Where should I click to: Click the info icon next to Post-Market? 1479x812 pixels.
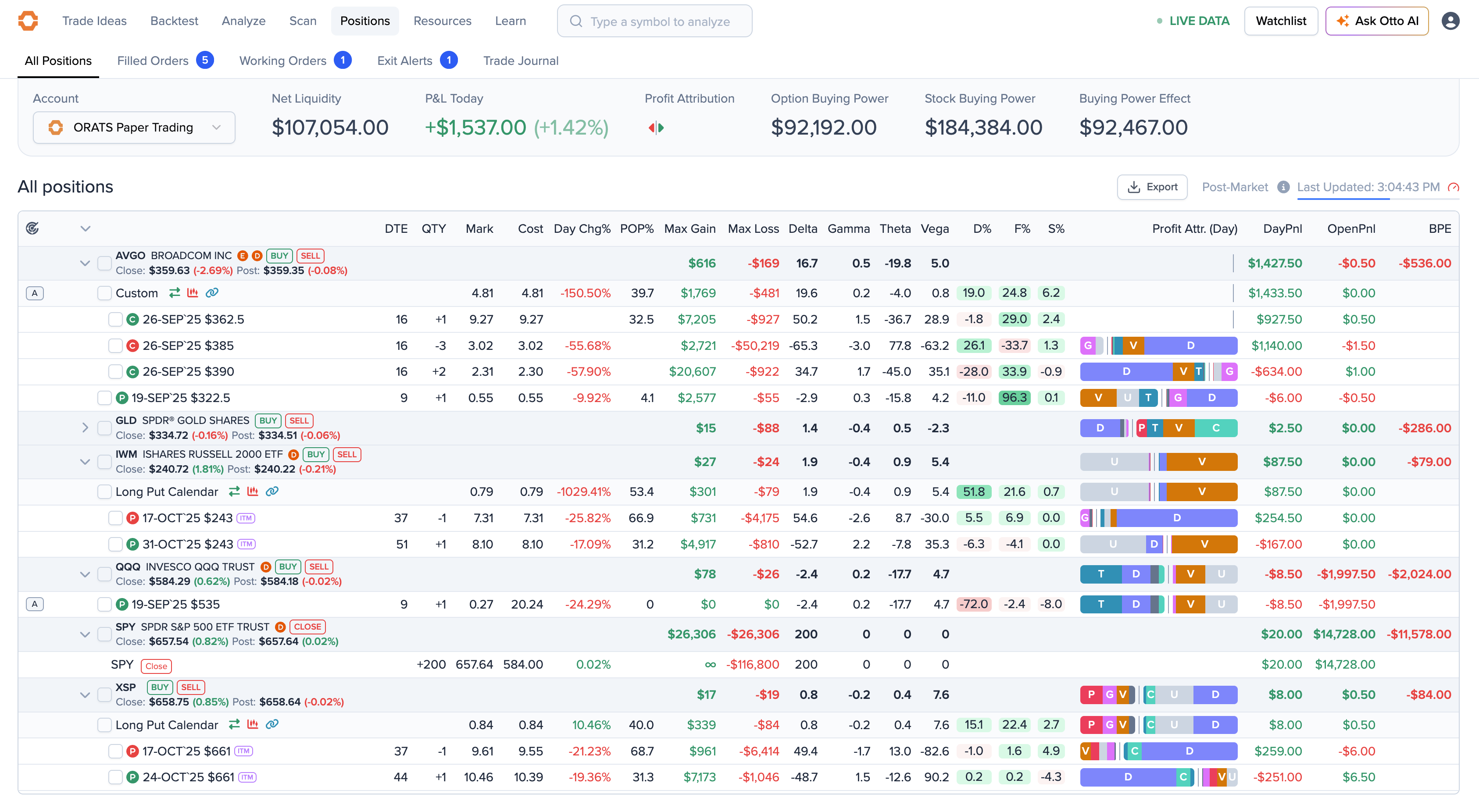click(1284, 187)
